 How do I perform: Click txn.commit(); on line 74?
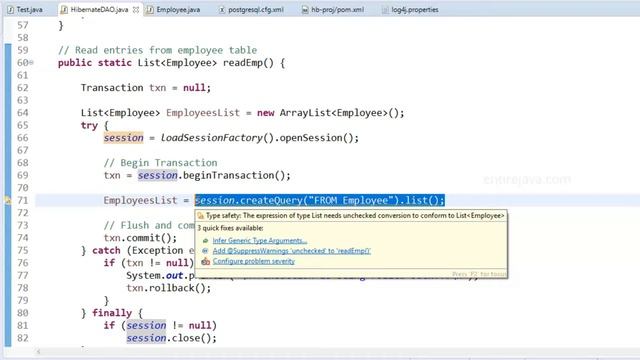click(140, 238)
